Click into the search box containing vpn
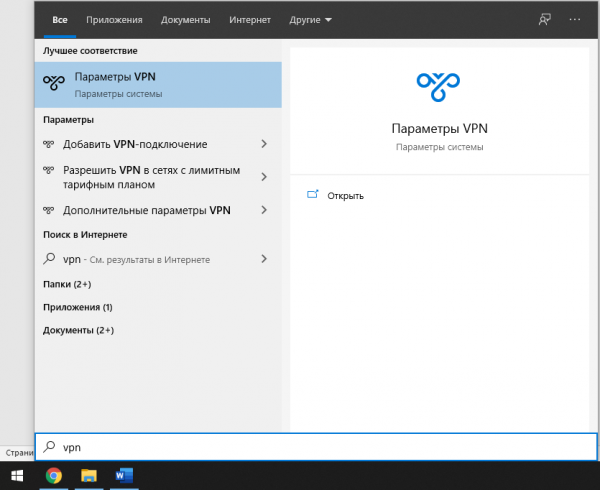 pos(300,449)
